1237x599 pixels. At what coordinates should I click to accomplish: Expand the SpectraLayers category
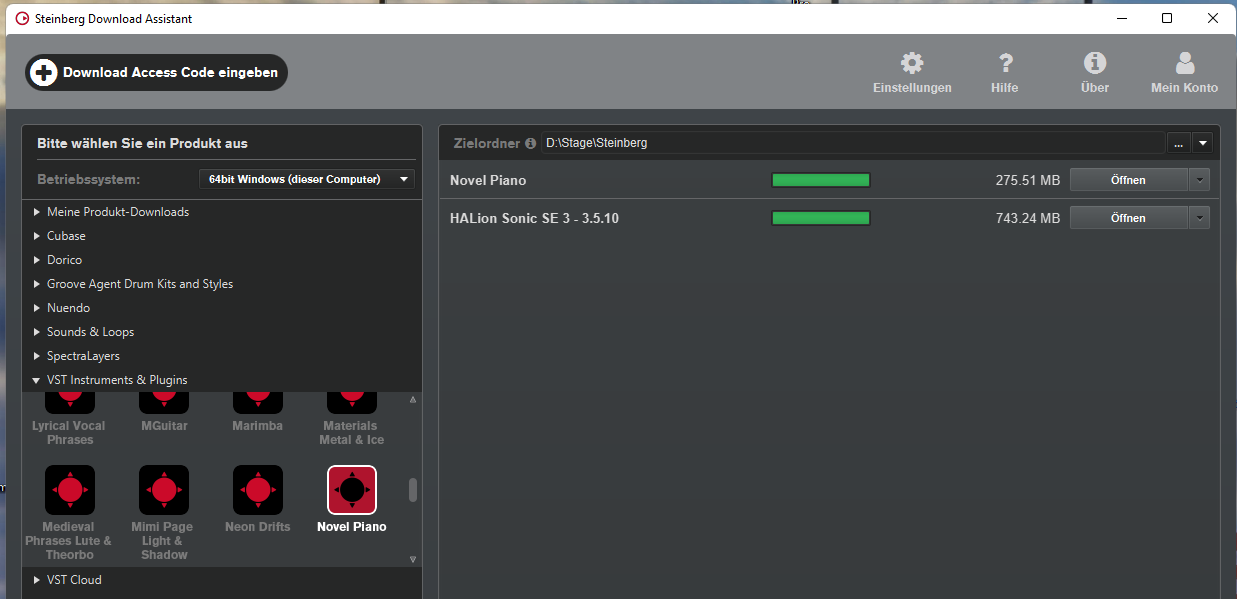[38, 356]
